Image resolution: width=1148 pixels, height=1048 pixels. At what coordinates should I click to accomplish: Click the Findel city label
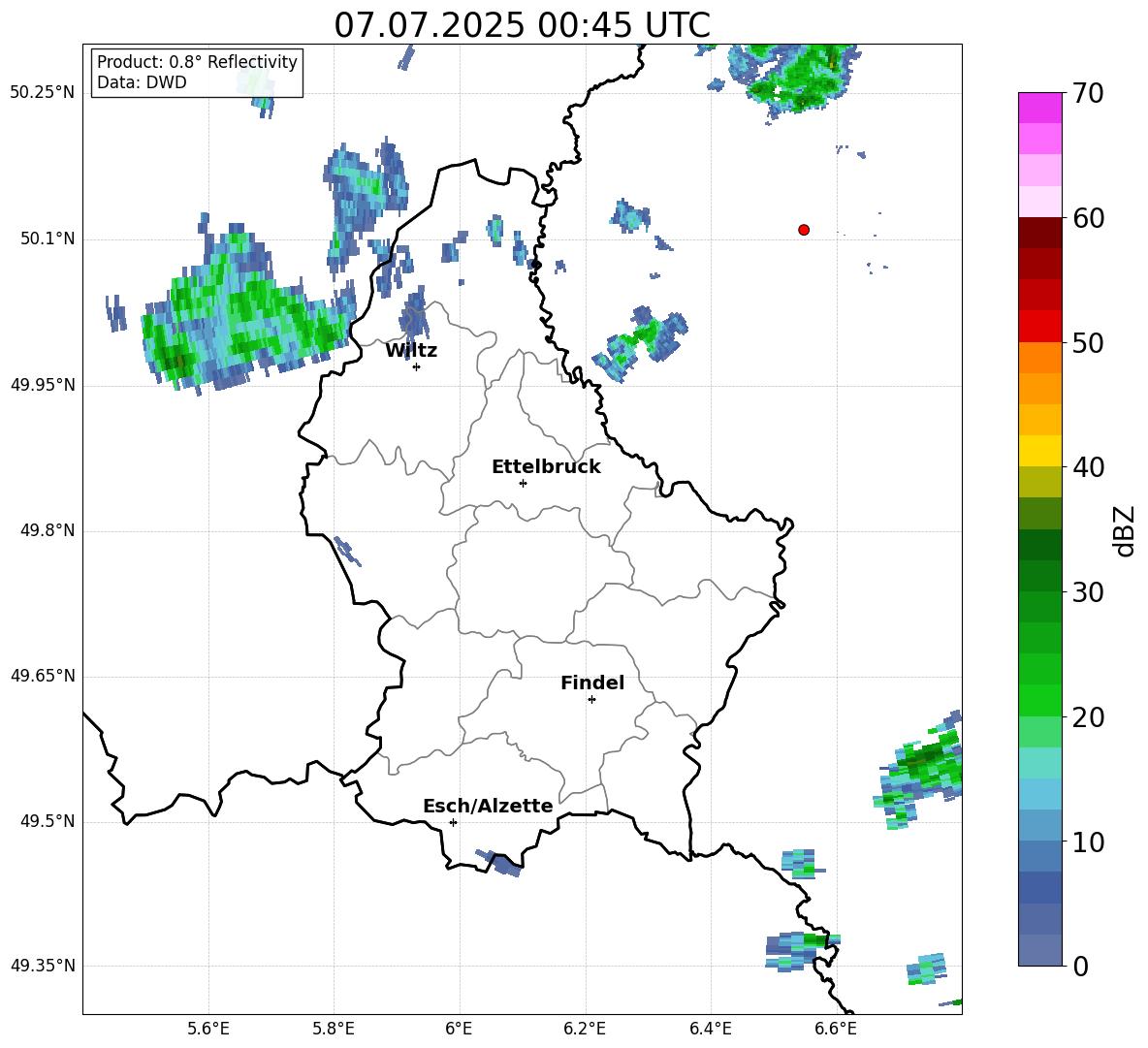592,683
